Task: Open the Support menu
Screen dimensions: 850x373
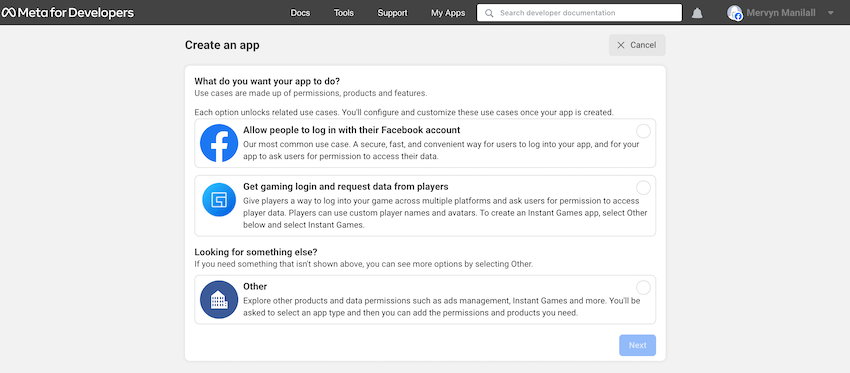Action: (x=392, y=13)
